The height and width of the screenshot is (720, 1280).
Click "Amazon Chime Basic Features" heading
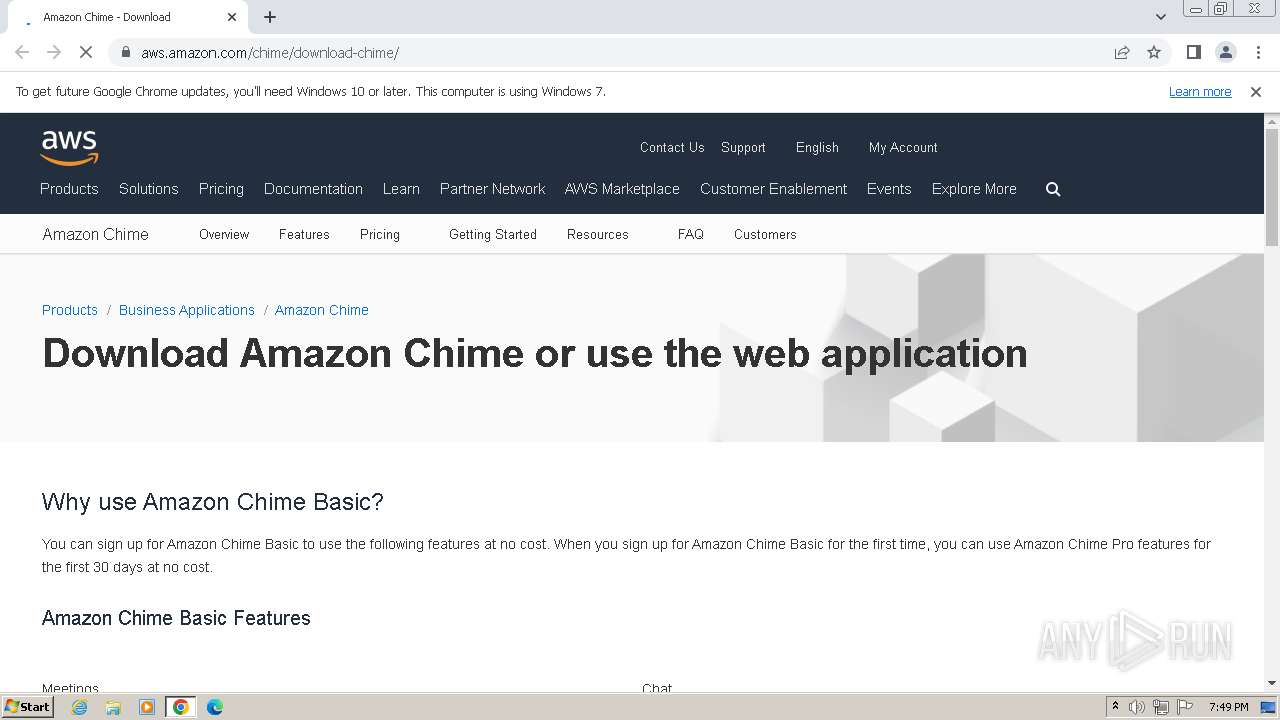pos(176,618)
